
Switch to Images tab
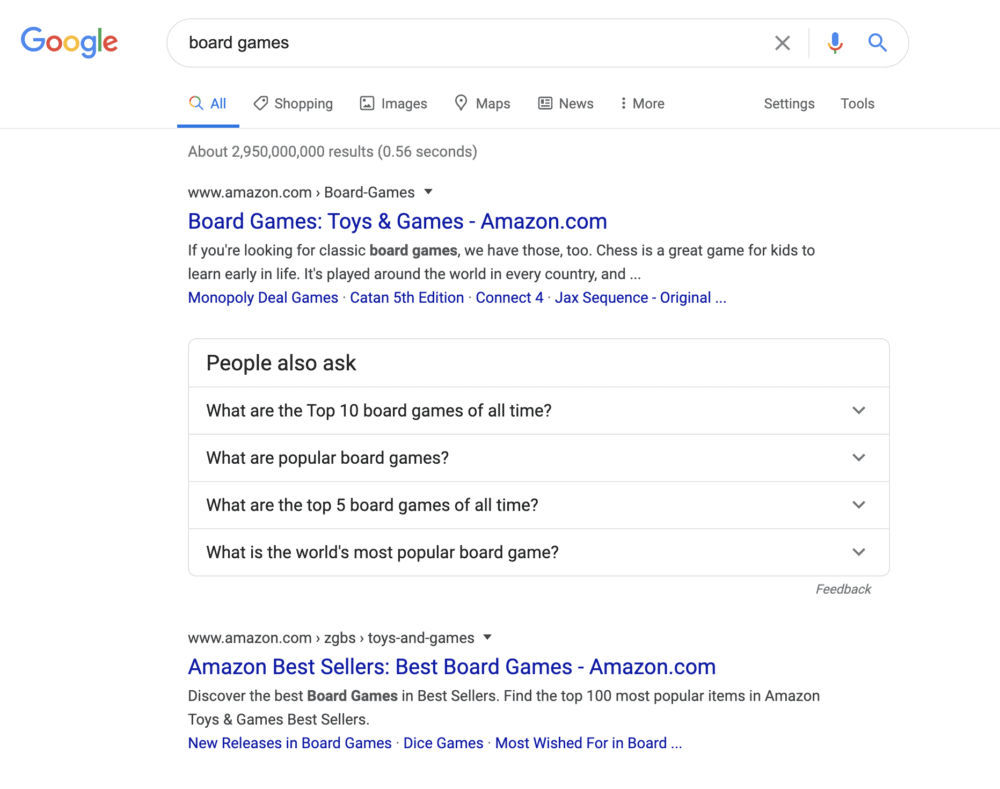[393, 103]
